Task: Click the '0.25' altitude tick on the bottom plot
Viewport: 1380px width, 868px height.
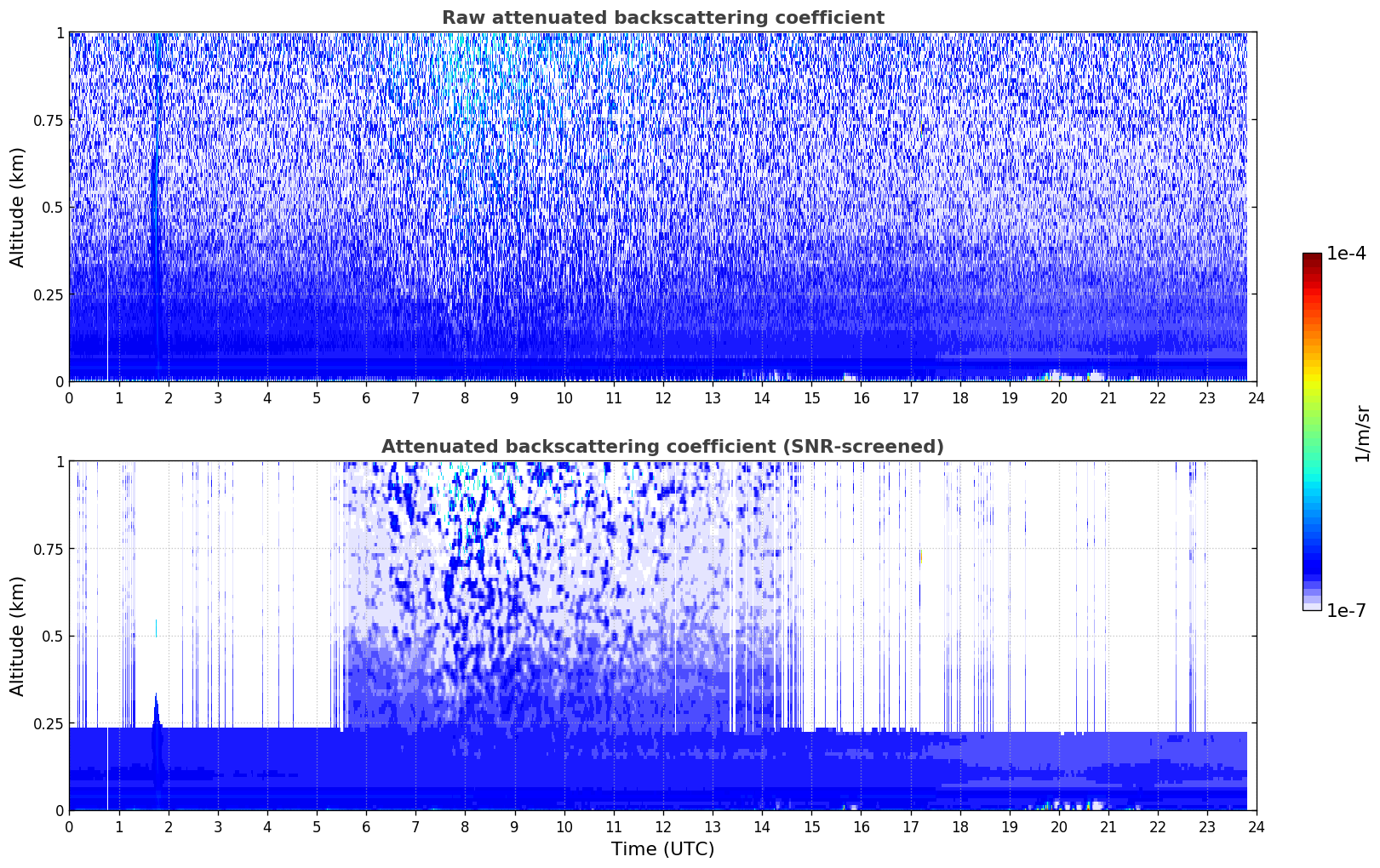Action: (x=49, y=723)
